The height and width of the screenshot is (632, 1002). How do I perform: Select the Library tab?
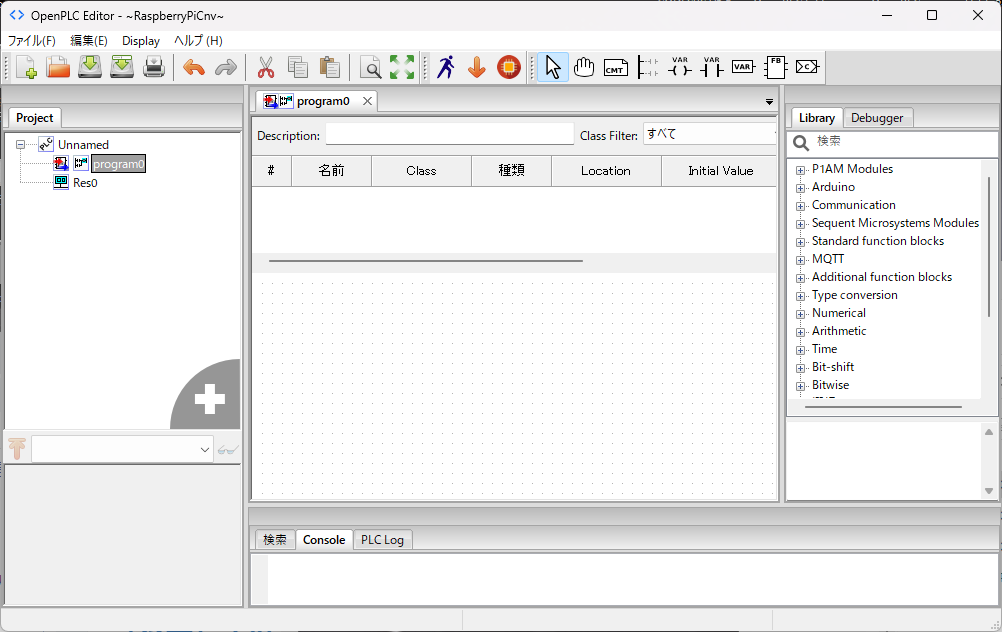click(x=817, y=118)
